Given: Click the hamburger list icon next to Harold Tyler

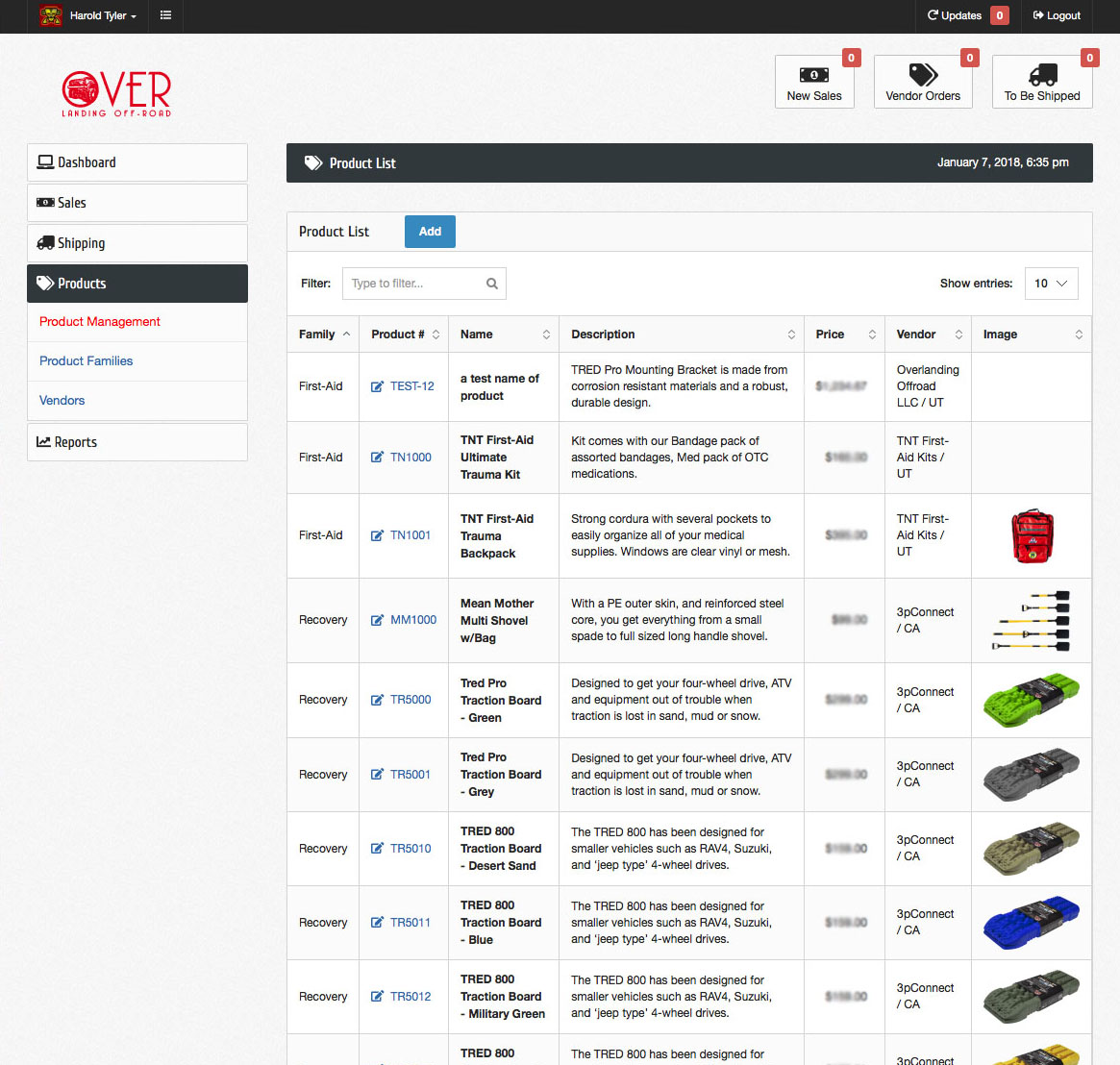Looking at the screenshot, I should (x=165, y=15).
